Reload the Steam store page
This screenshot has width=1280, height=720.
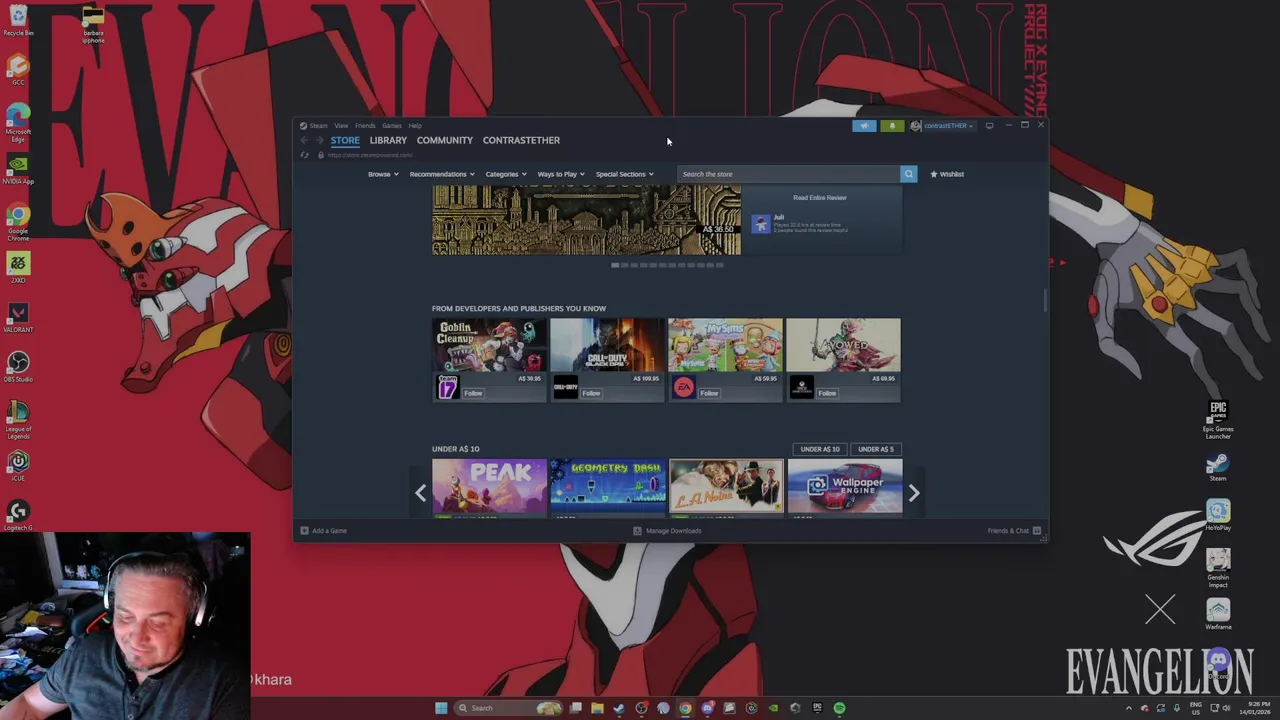[304, 155]
